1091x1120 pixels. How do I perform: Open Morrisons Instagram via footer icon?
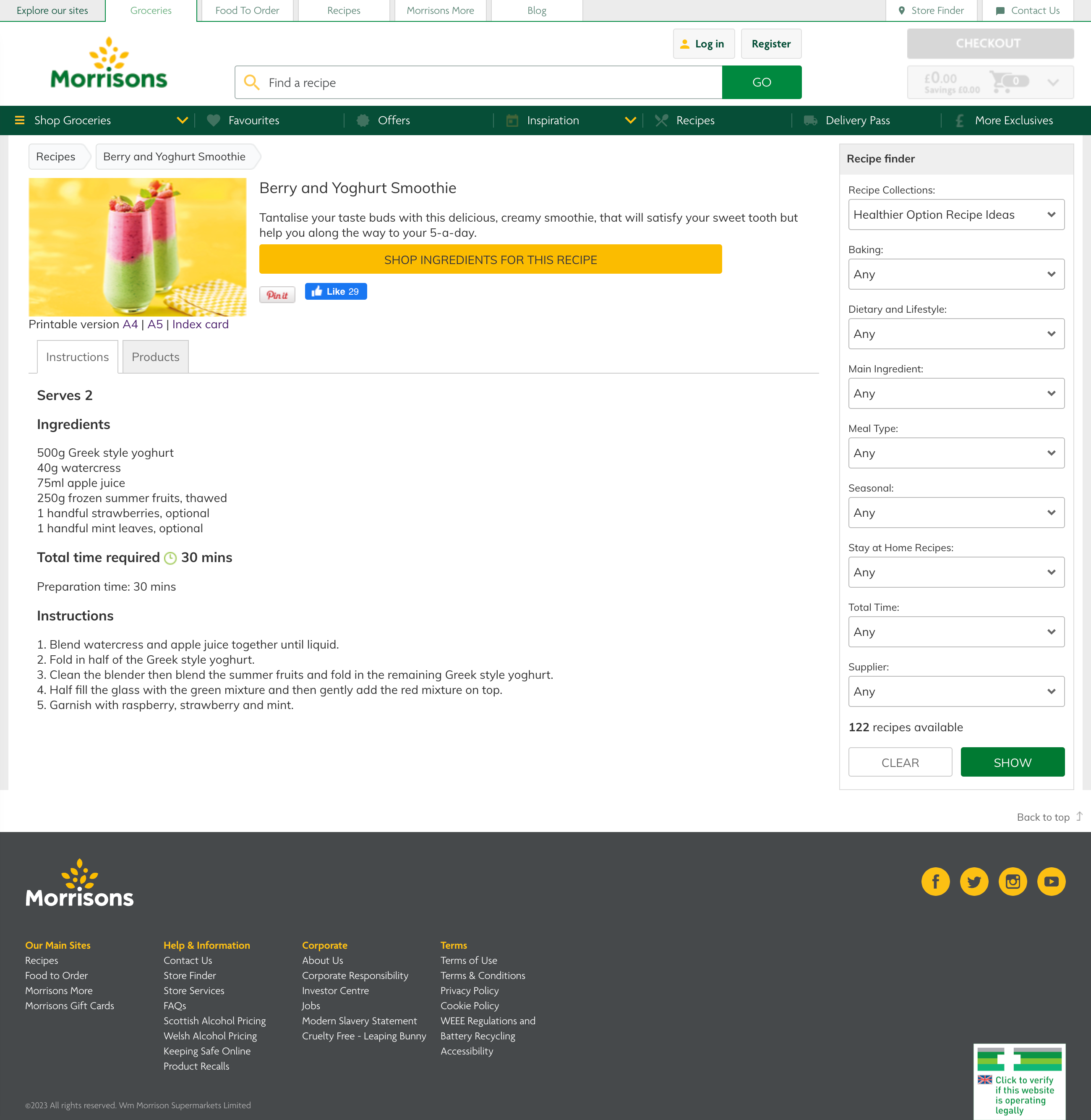[1013, 882]
